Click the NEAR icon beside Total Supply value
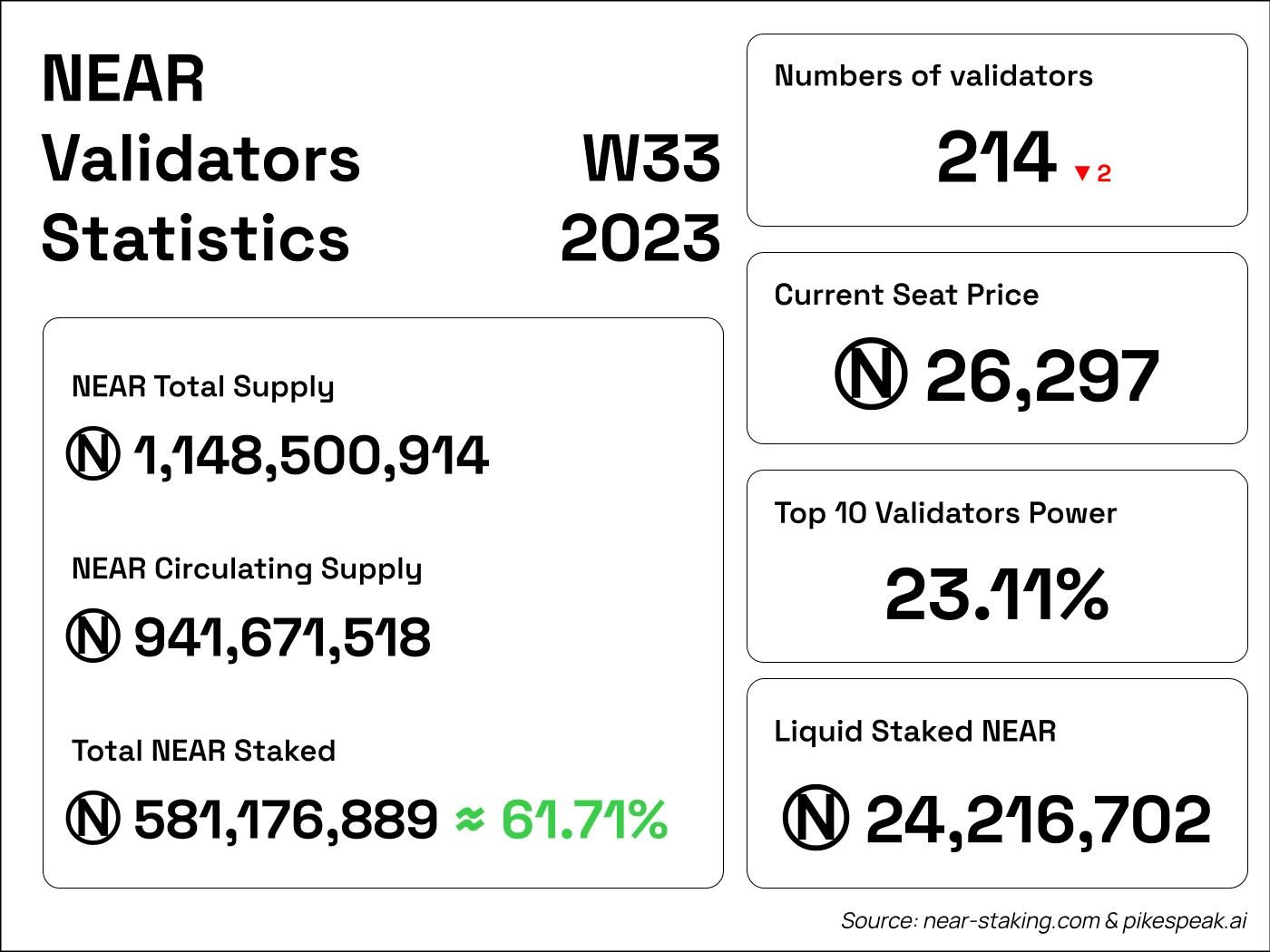This screenshot has width=1270, height=952. pos(93,454)
